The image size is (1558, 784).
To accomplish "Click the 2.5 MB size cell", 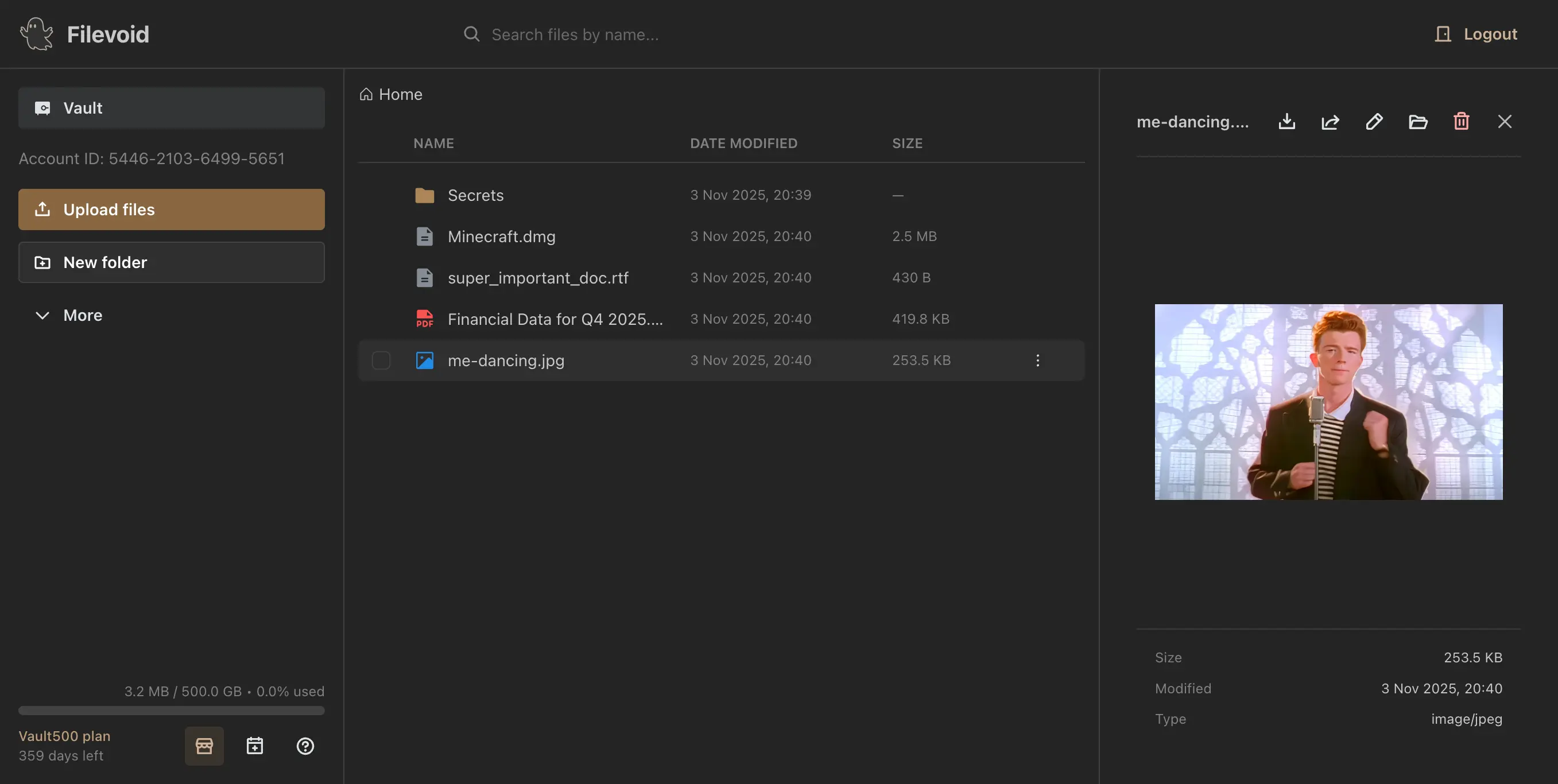I will pos(914,236).
